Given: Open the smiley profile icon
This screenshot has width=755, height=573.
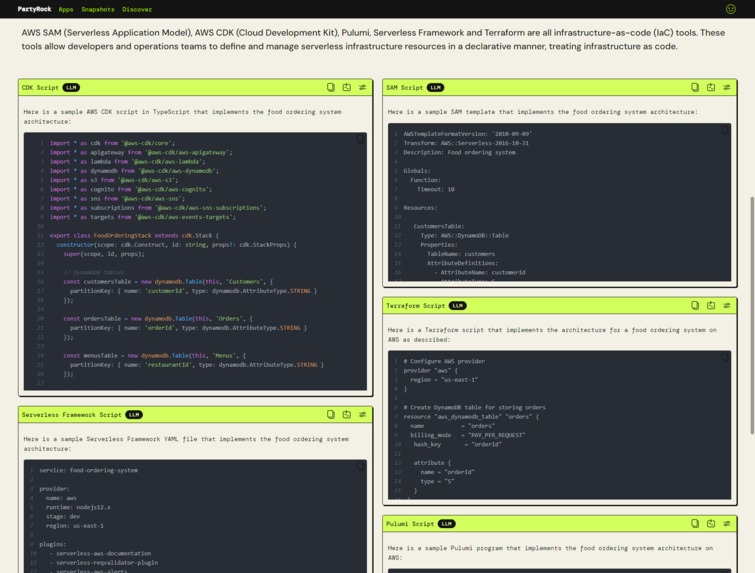Looking at the screenshot, I should tap(730, 9).
